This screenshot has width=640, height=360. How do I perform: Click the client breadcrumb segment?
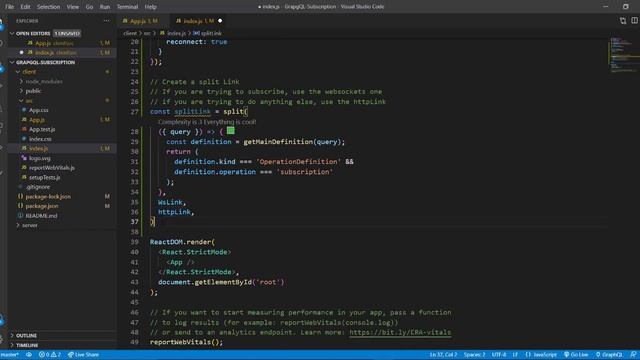(x=130, y=33)
